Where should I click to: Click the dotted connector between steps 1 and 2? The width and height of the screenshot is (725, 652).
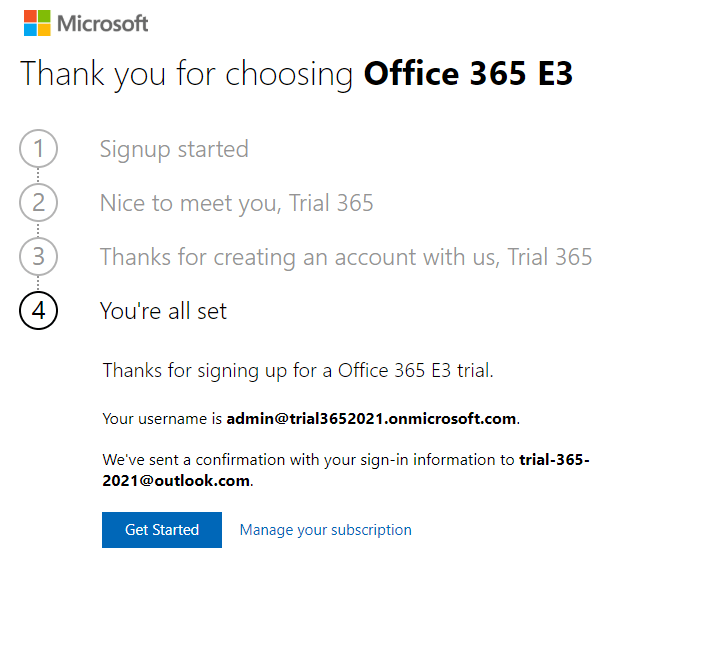pyautogui.click(x=38, y=176)
